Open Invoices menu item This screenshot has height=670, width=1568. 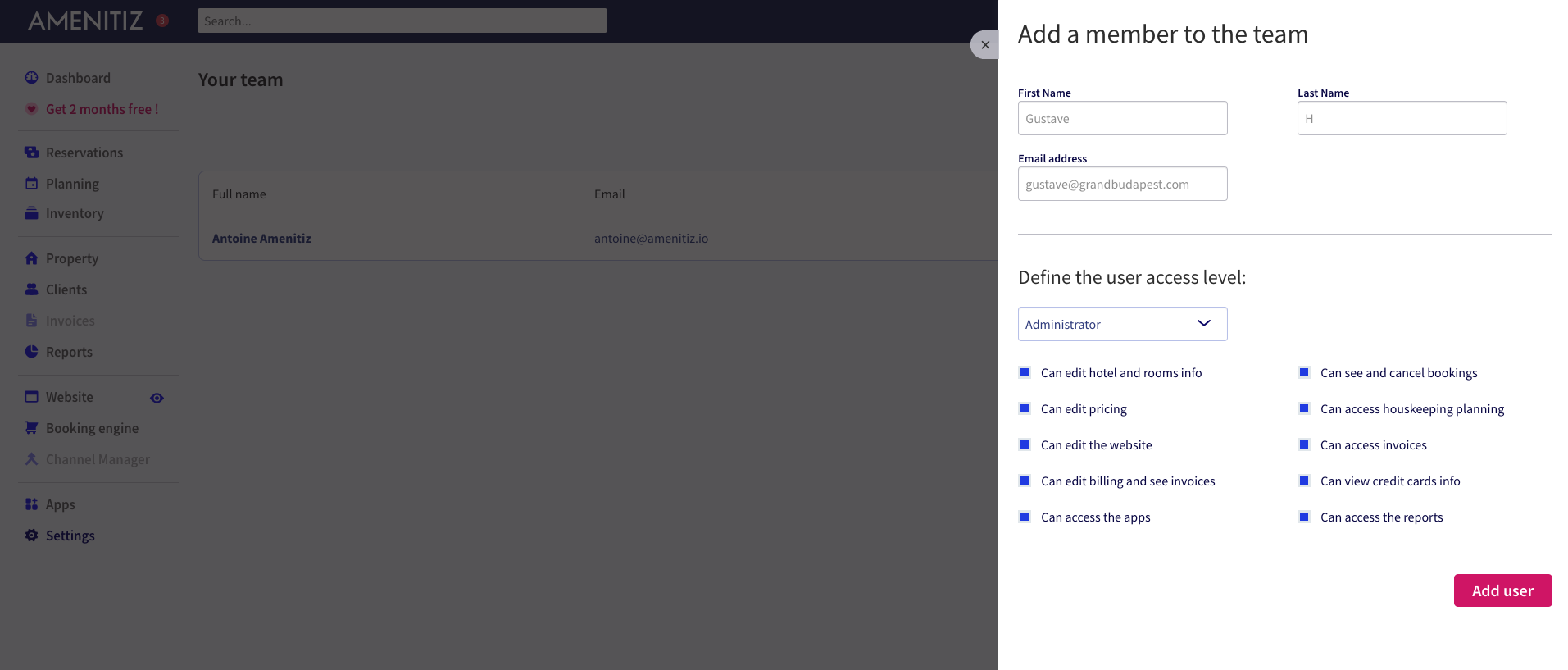(x=70, y=321)
